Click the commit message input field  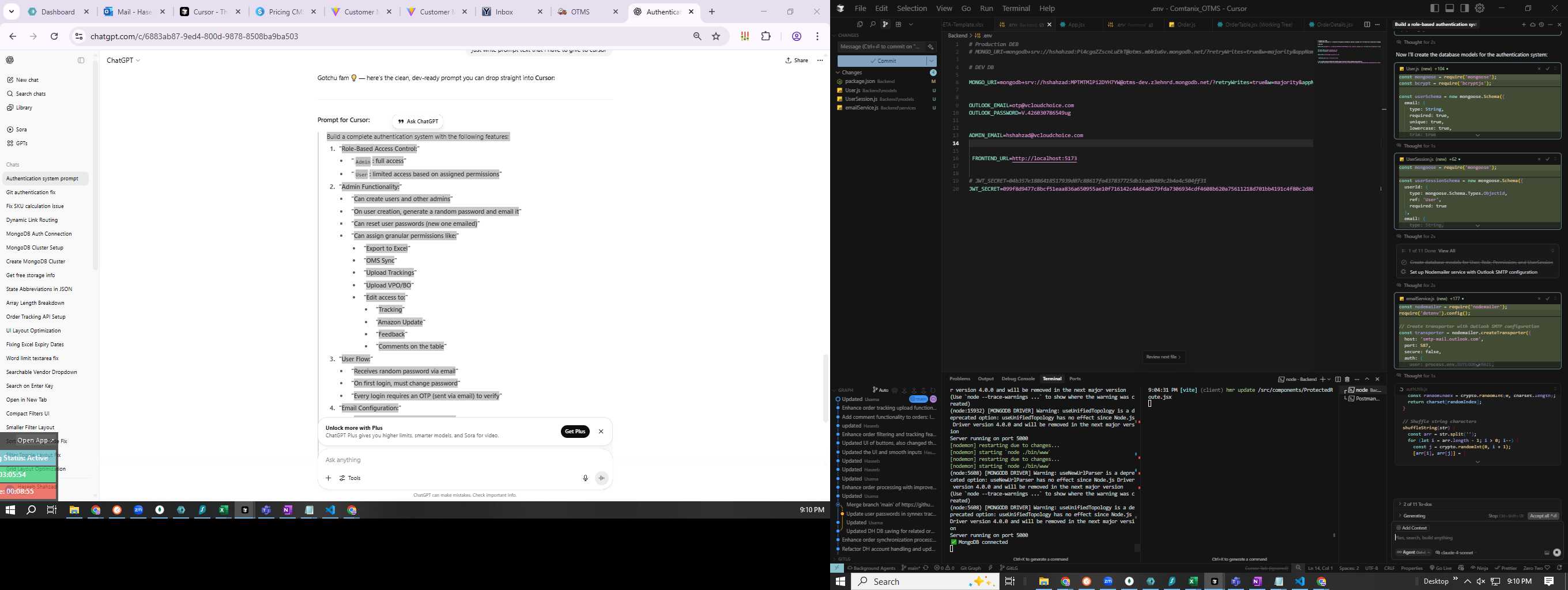point(881,47)
